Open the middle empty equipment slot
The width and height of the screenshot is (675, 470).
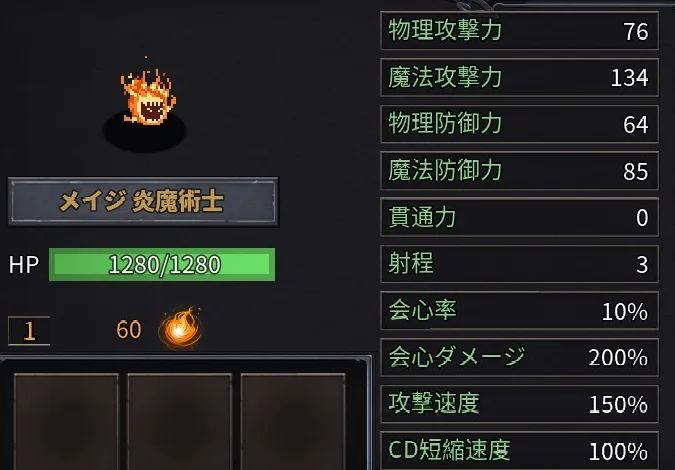click(x=180, y=422)
